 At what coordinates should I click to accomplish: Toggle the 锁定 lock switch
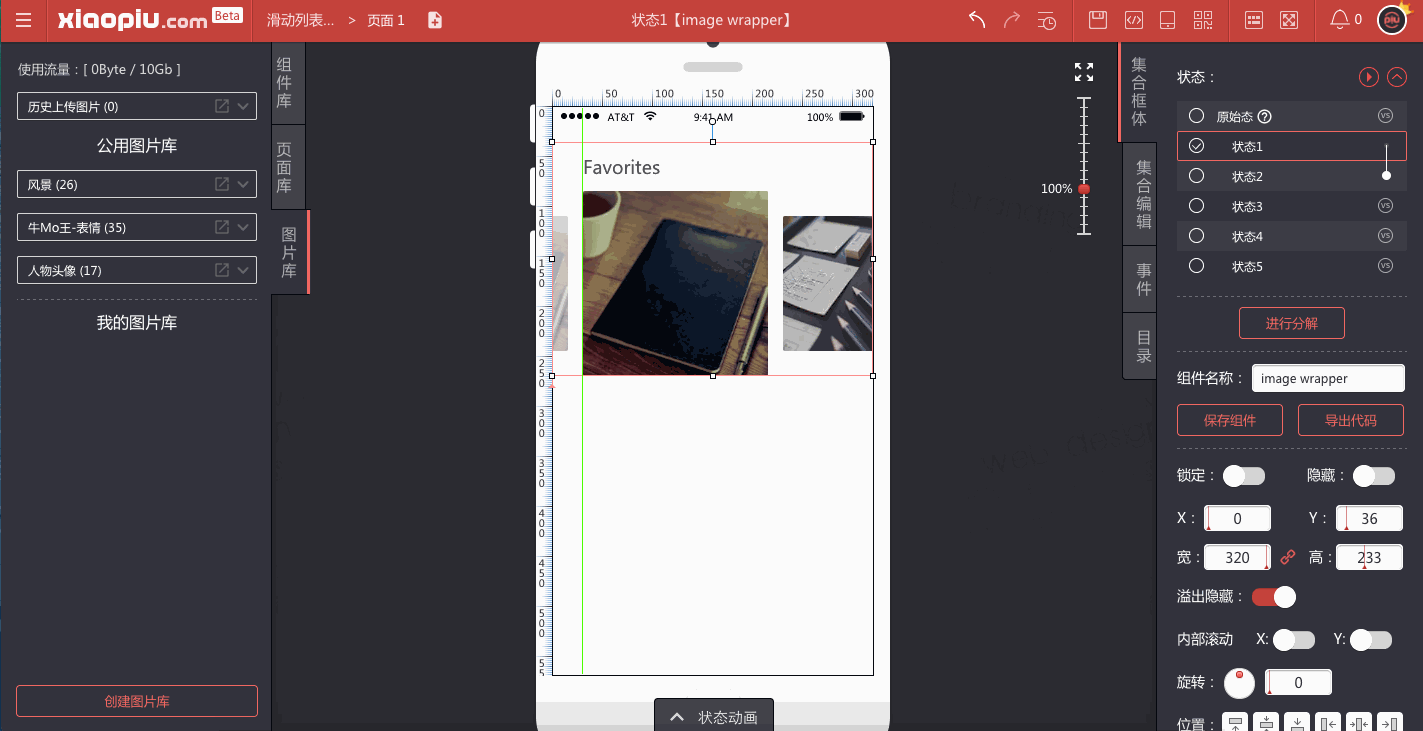(x=1244, y=476)
